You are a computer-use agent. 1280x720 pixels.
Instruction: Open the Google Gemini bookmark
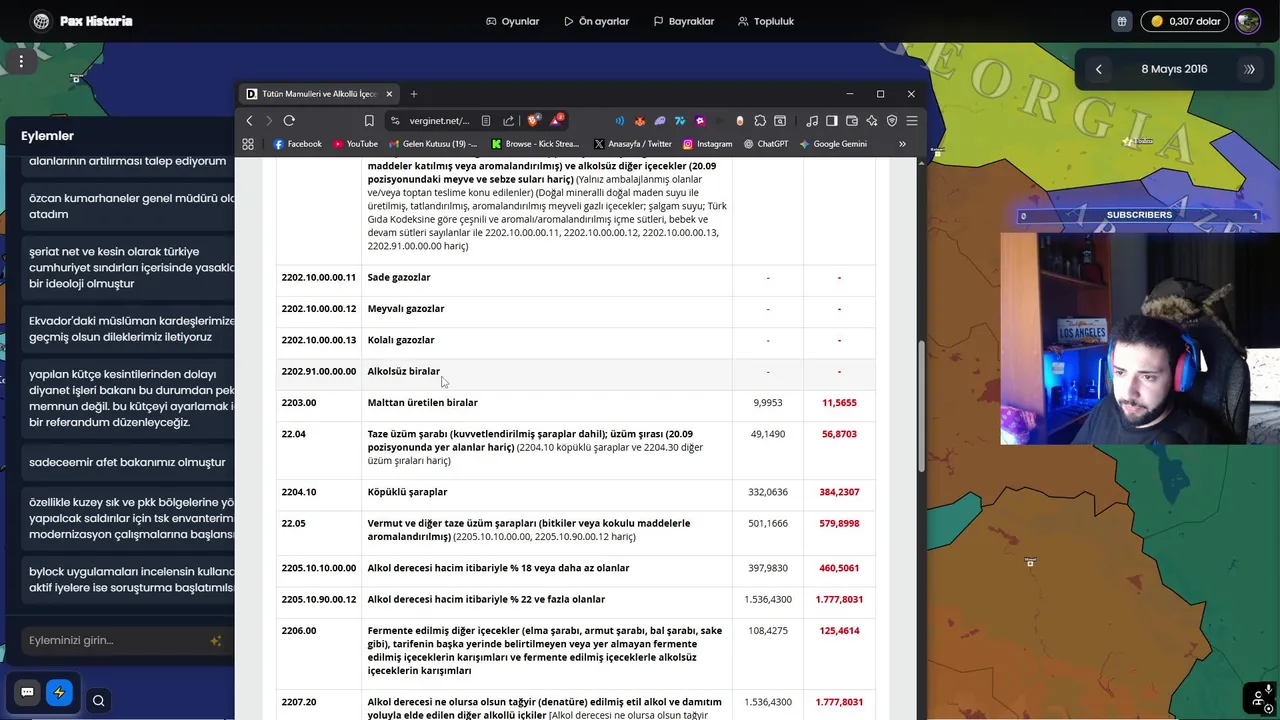pos(833,144)
